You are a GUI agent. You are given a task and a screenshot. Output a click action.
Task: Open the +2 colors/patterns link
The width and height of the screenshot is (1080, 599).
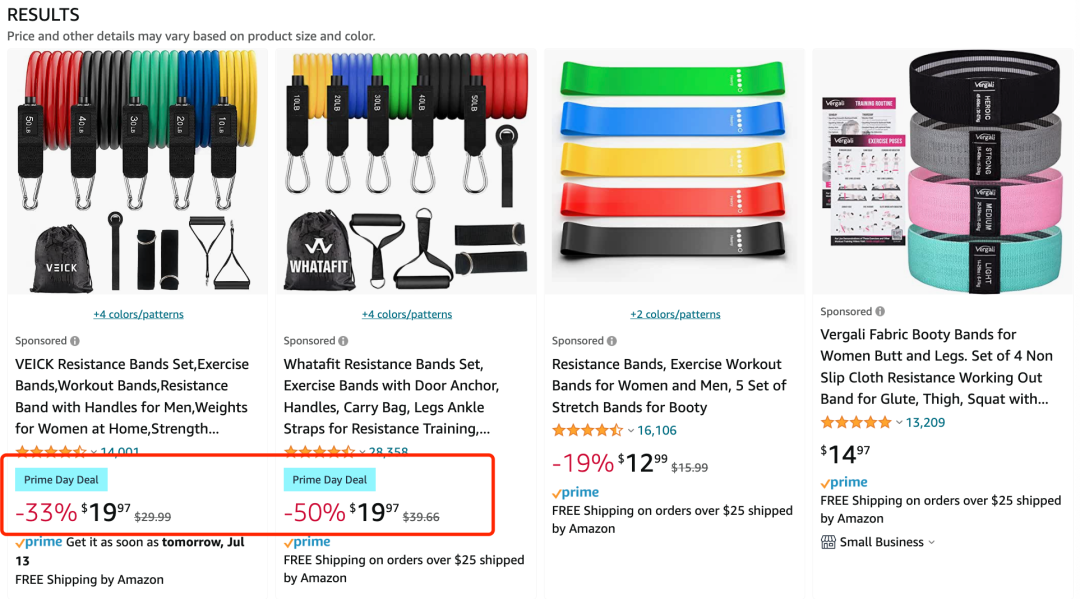(x=675, y=314)
